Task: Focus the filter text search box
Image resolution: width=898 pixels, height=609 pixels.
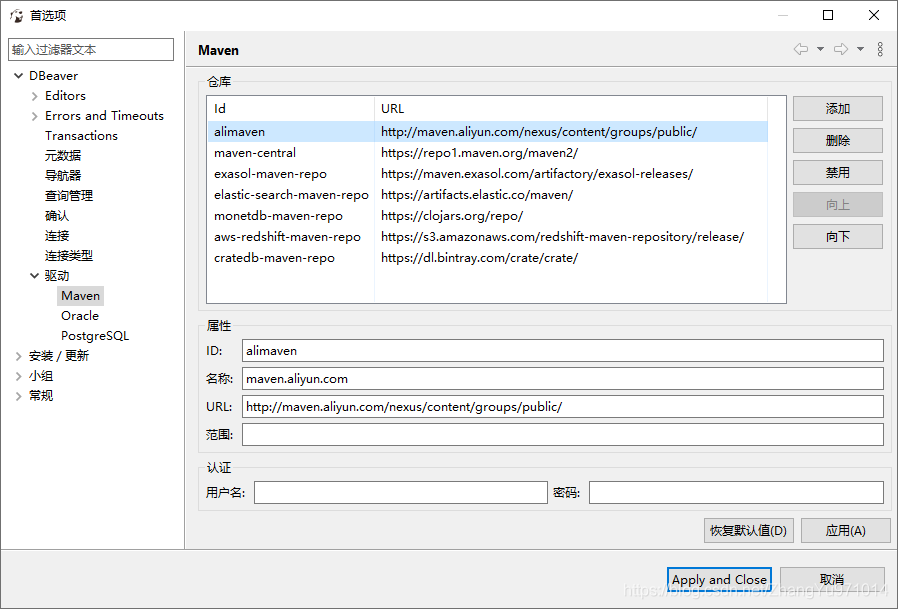Action: (x=91, y=50)
